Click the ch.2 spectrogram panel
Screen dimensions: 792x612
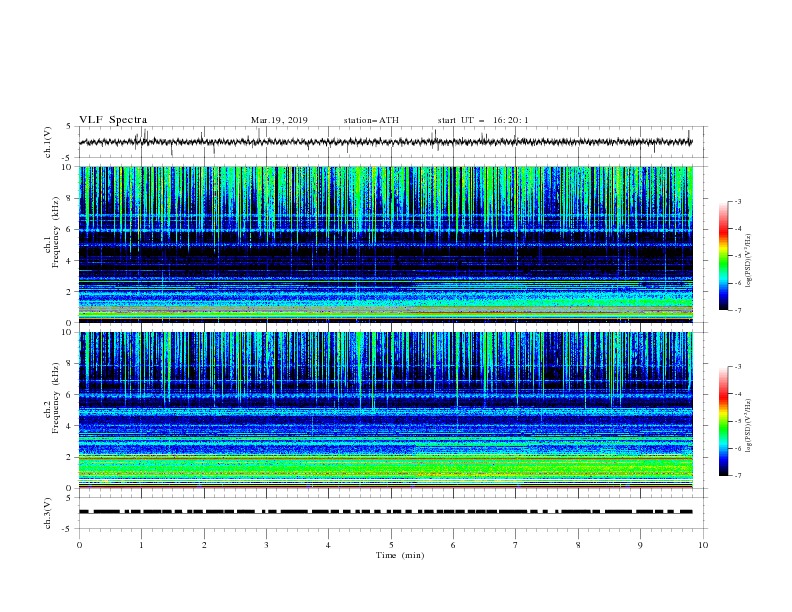(x=386, y=410)
